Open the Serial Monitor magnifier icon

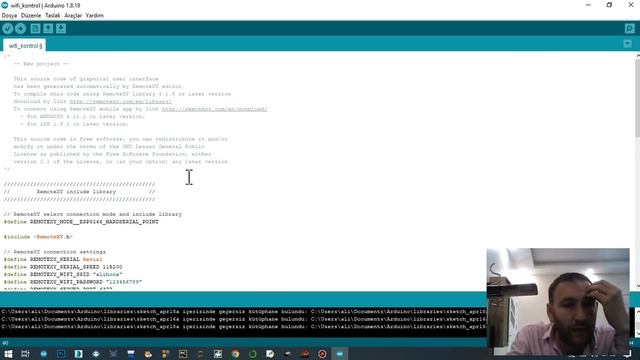629,29
